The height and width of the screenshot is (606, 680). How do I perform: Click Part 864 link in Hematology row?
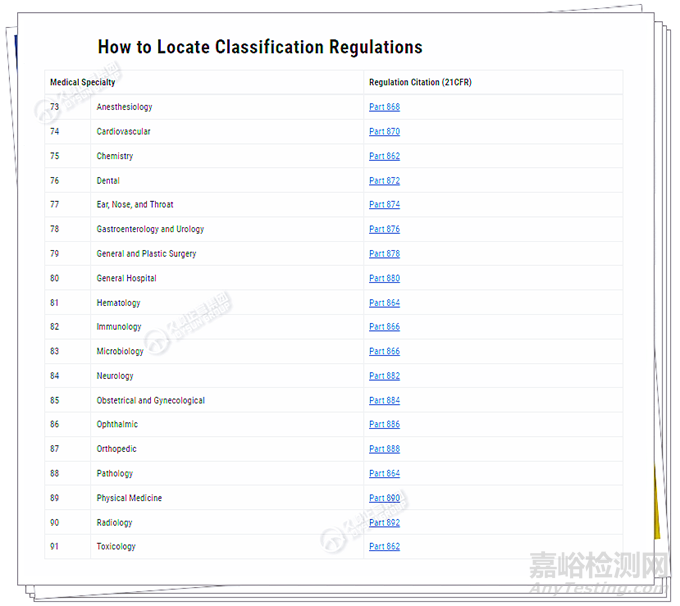[x=384, y=303]
